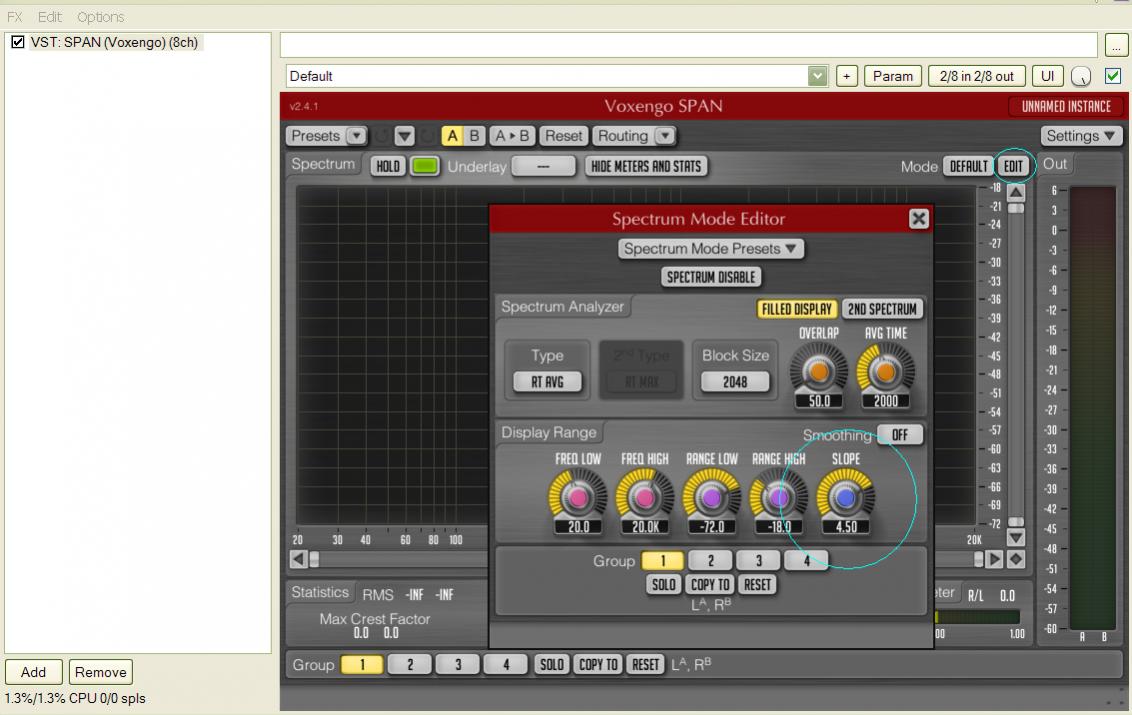Click Reset next to the A▸B button
Screen dimensions: 1132x715
(563, 136)
